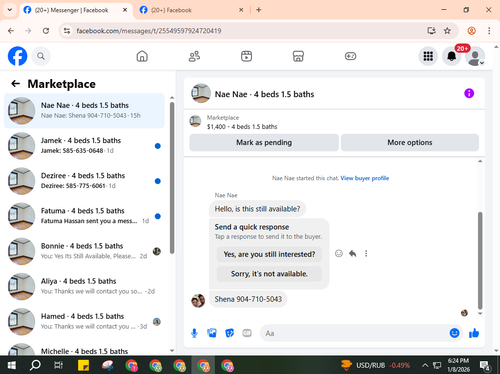Open the Bonnie 4 beds conversation
This screenshot has width=500, height=374.
[x=84, y=251]
